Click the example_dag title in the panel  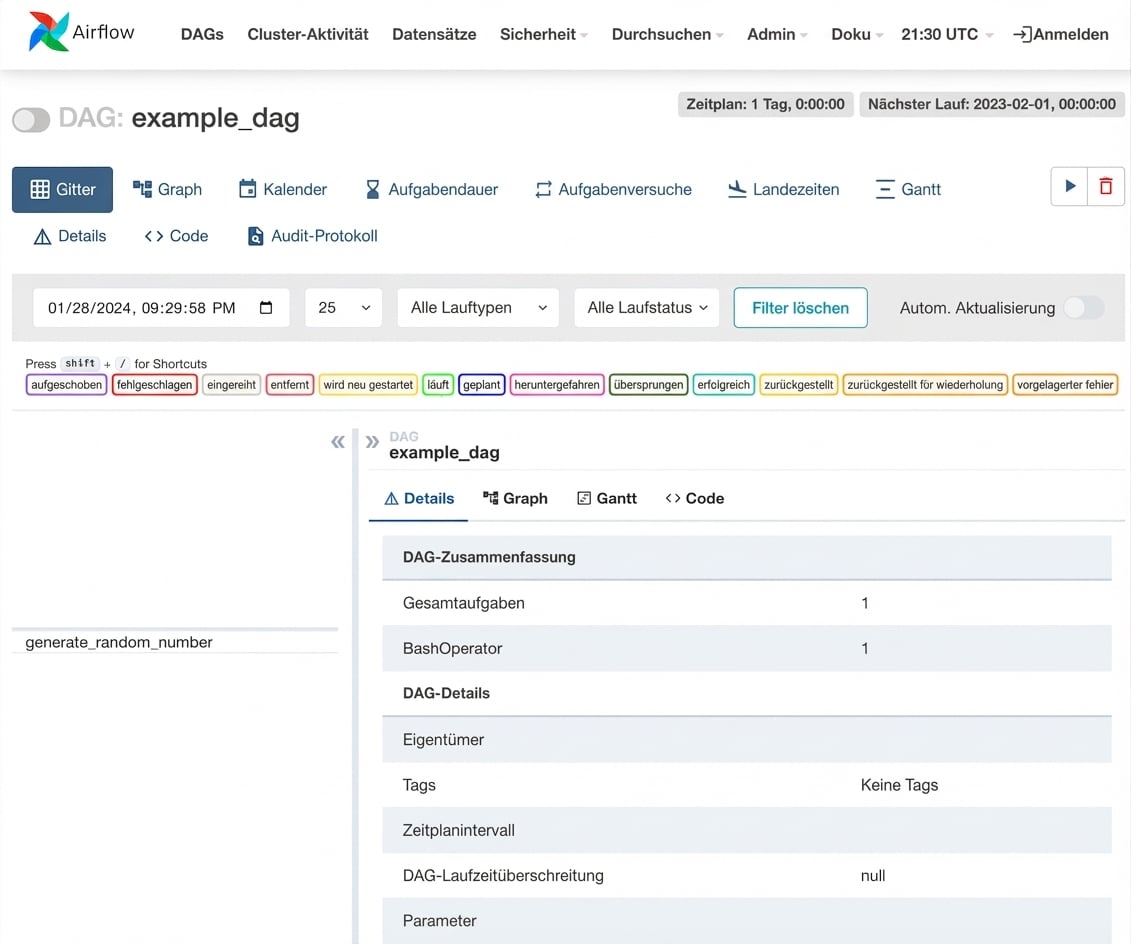pyautogui.click(x=444, y=452)
